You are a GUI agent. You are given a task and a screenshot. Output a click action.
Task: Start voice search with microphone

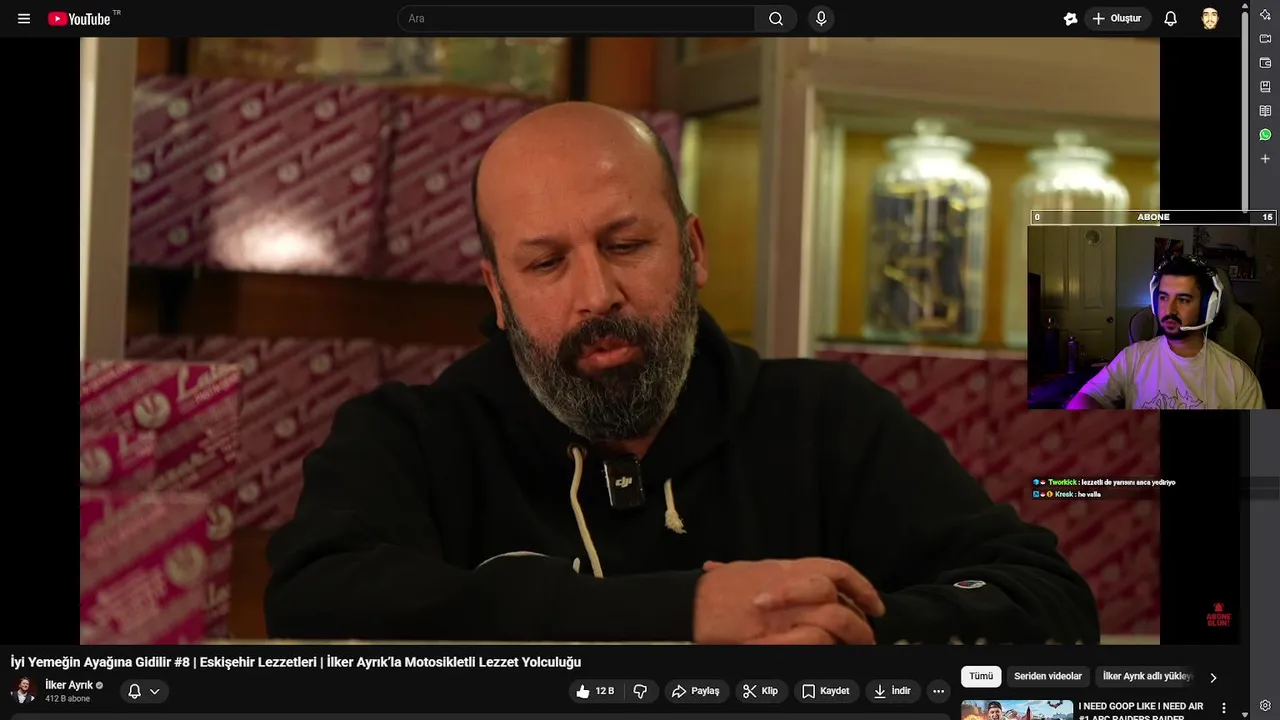point(821,19)
